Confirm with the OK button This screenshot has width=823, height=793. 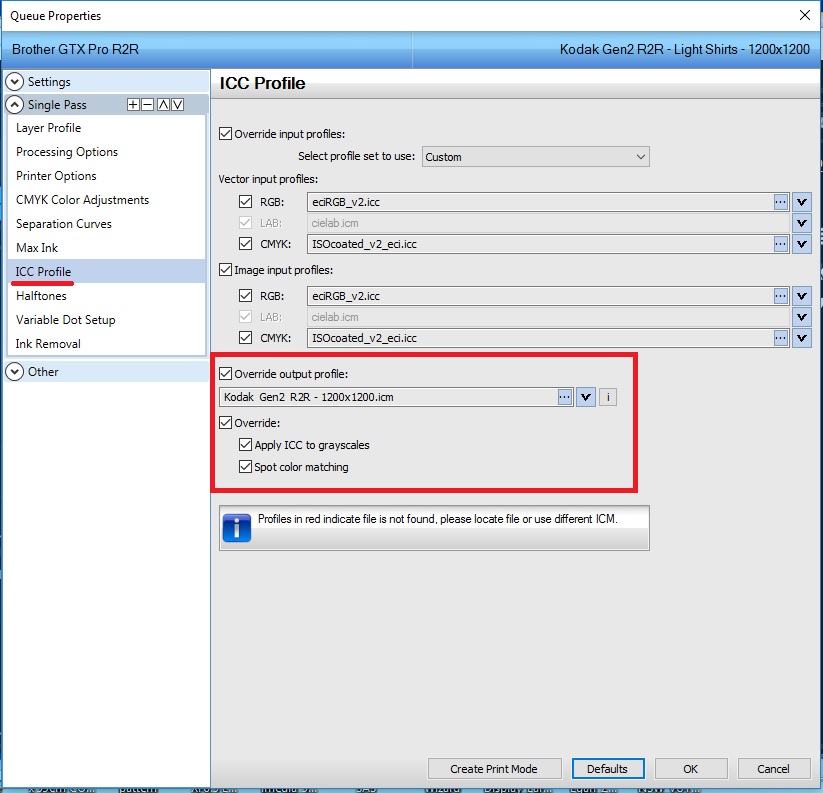point(691,769)
